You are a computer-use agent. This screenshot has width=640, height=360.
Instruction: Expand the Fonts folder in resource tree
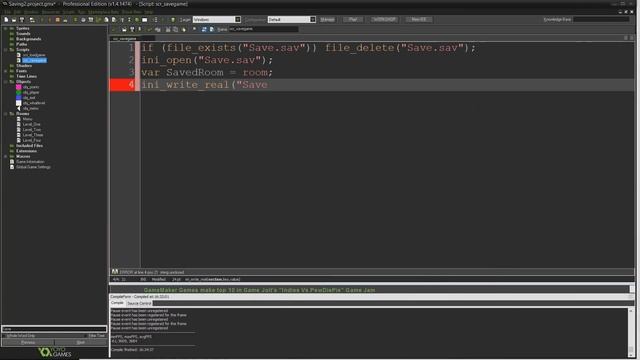(5, 71)
